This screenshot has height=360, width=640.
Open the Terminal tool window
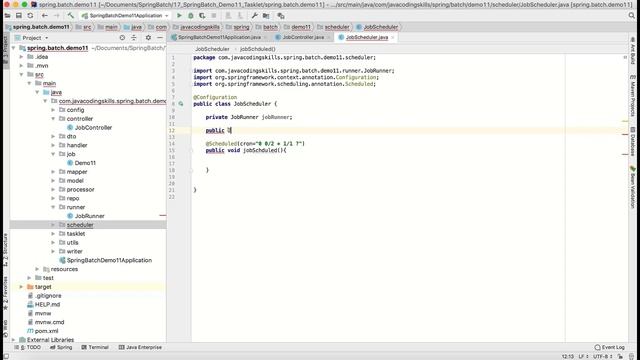pyautogui.click(x=95, y=347)
